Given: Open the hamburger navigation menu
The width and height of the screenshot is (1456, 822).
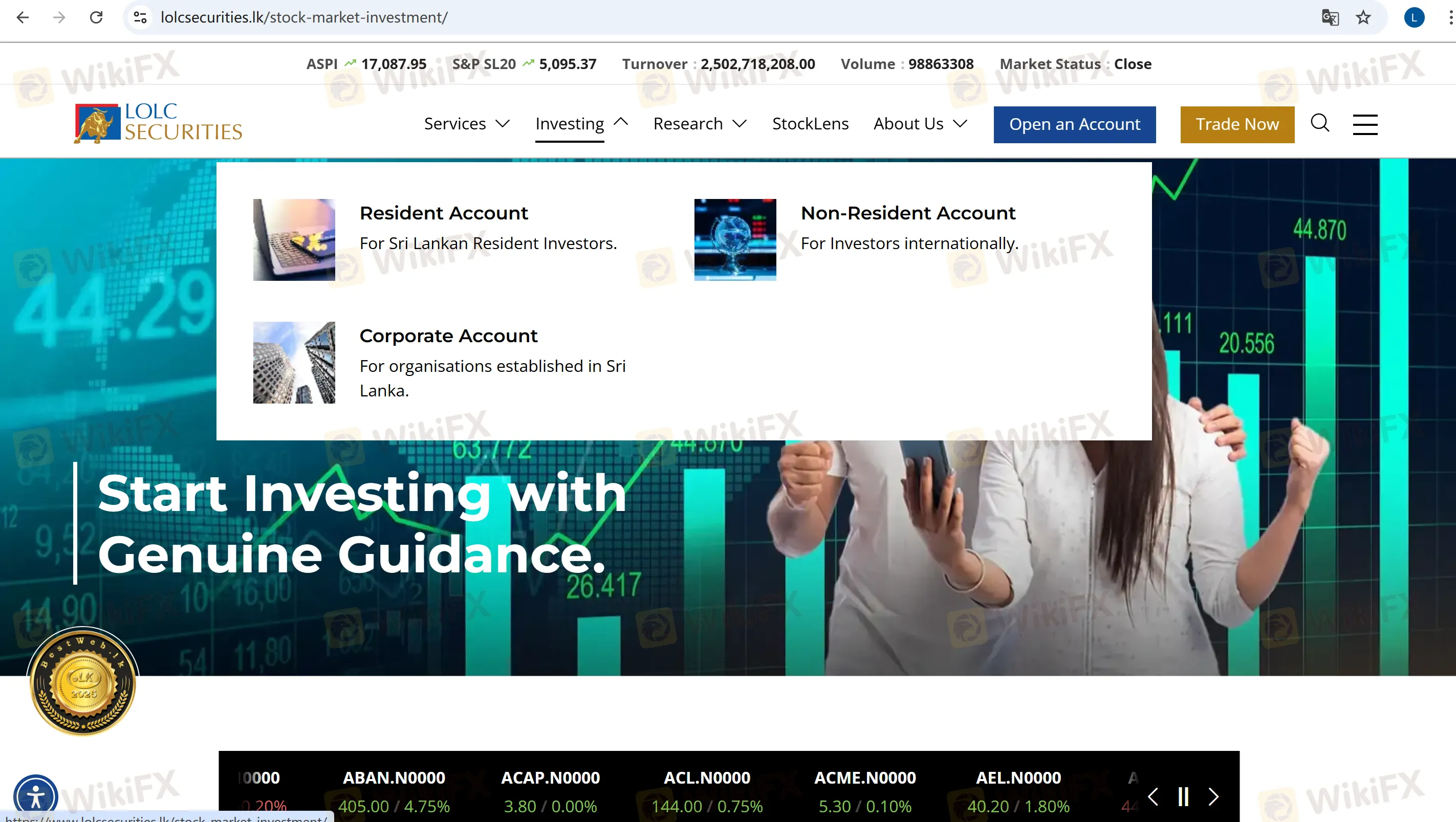Looking at the screenshot, I should pyautogui.click(x=1365, y=124).
